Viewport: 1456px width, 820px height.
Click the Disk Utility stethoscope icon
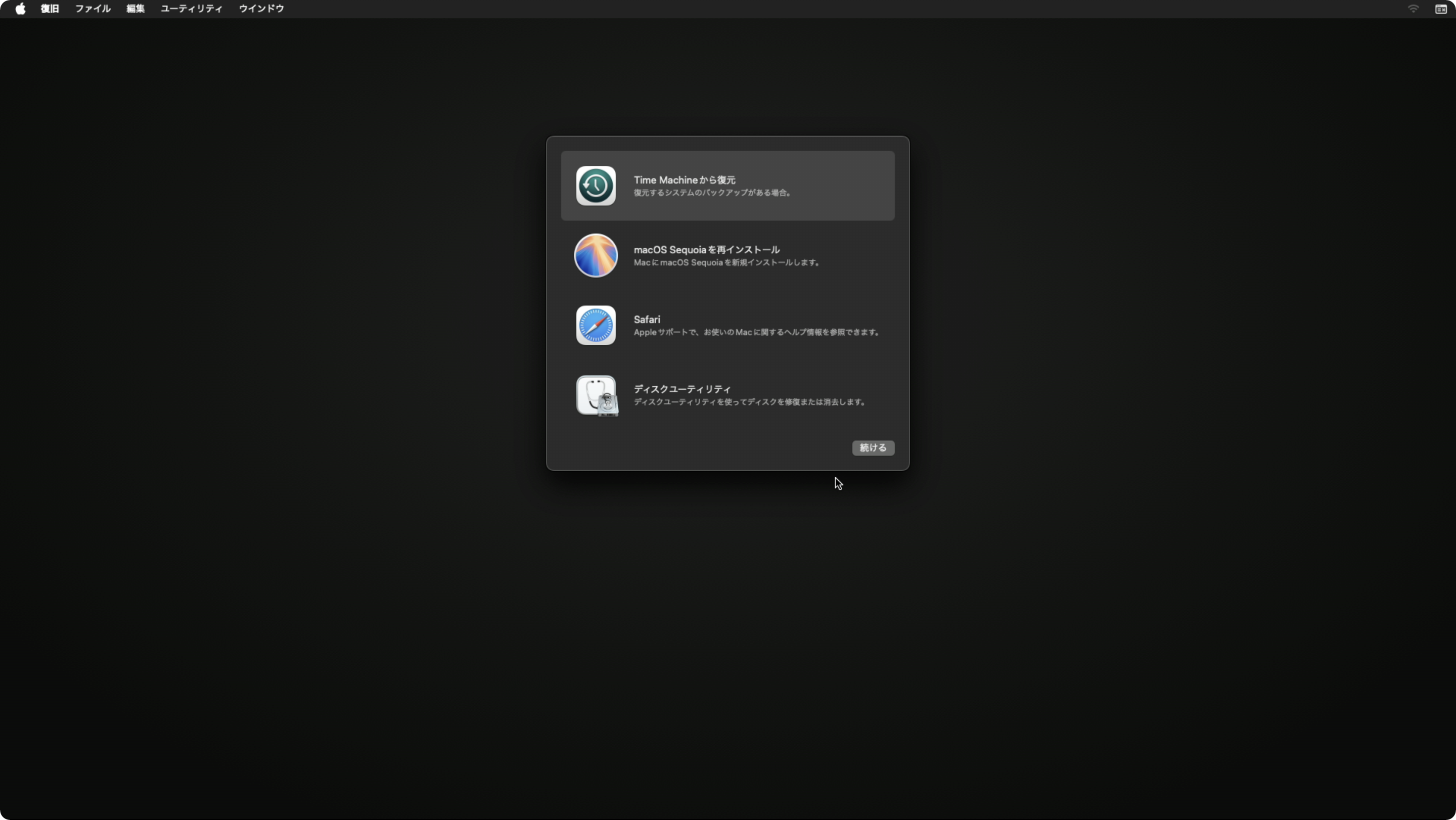coord(597,395)
